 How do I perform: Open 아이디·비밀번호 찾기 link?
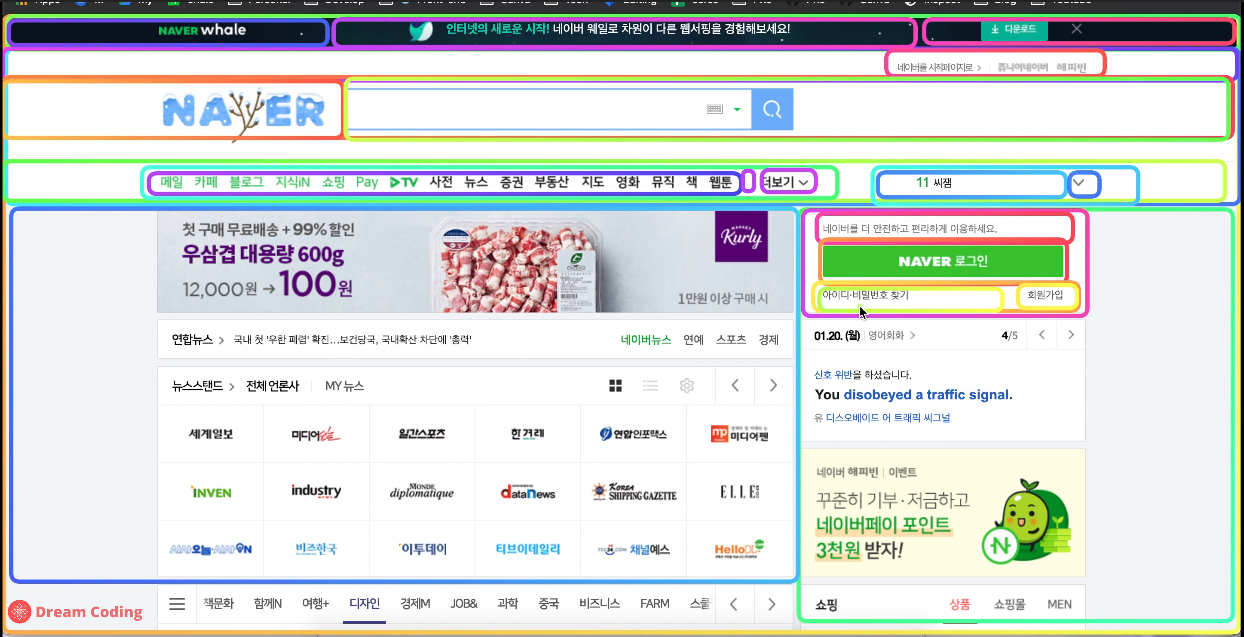tap(865, 296)
